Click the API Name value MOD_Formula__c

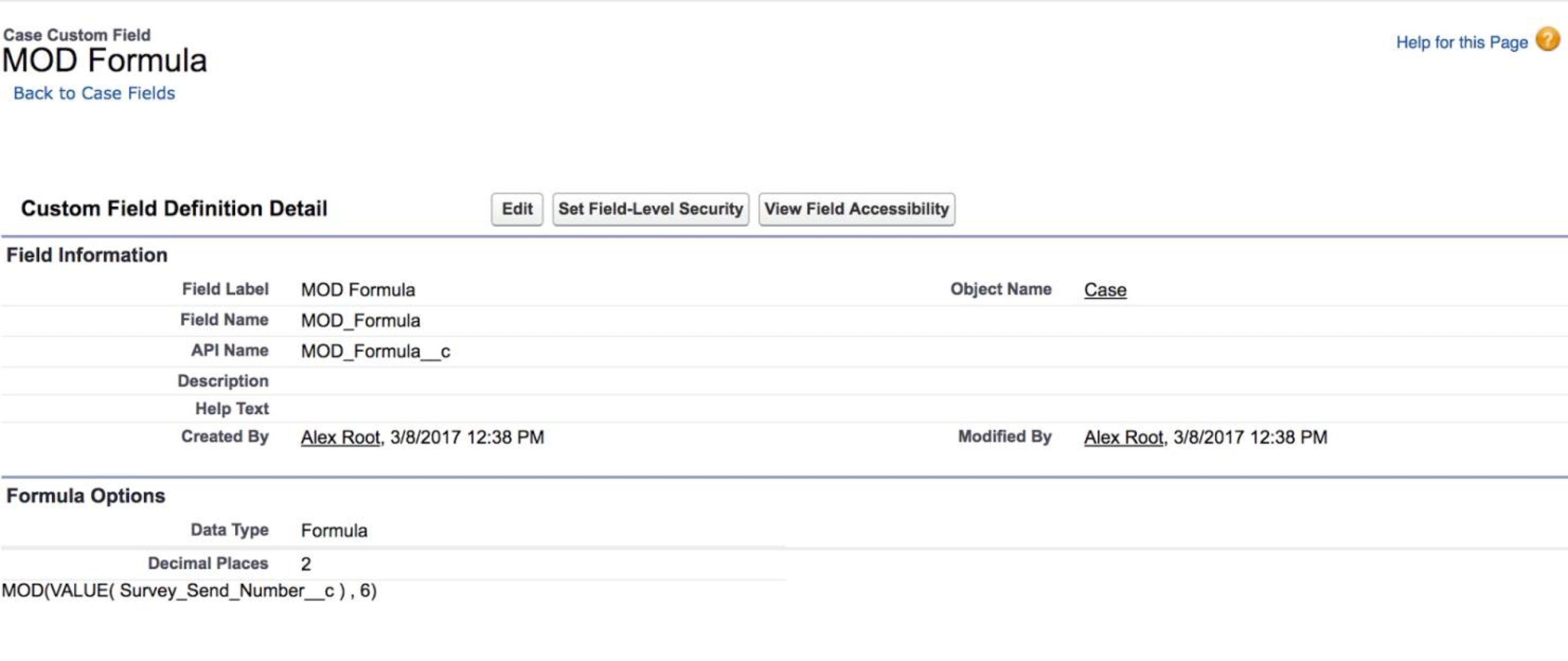(x=375, y=352)
